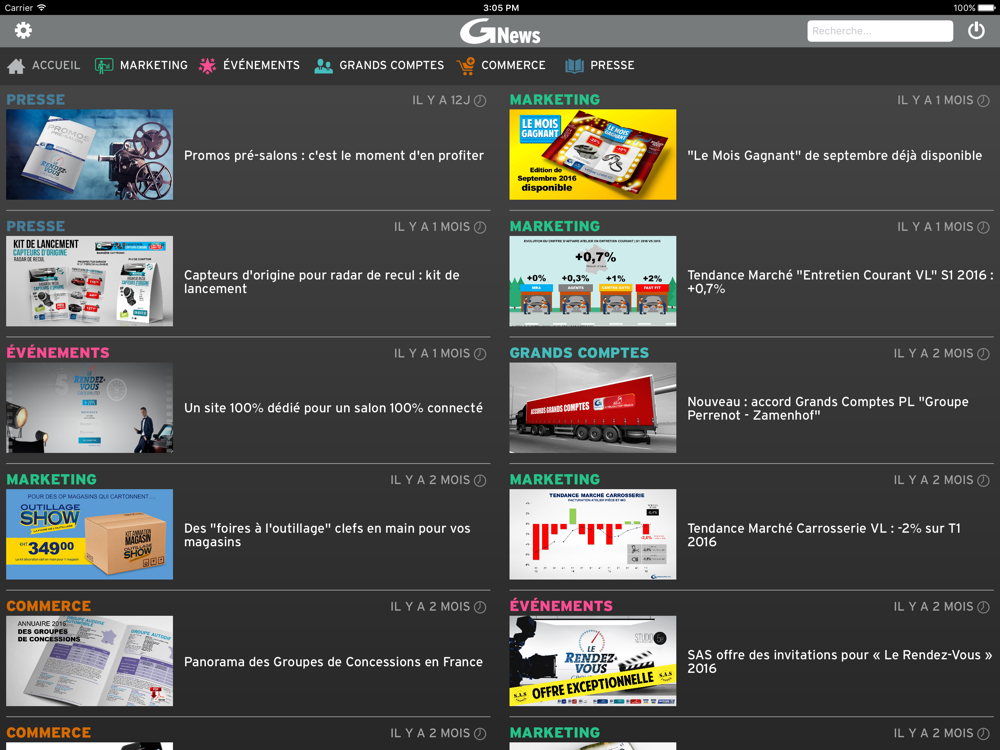This screenshot has width=1000, height=750.
Task: Click into the Recherche search field
Action: (x=880, y=31)
